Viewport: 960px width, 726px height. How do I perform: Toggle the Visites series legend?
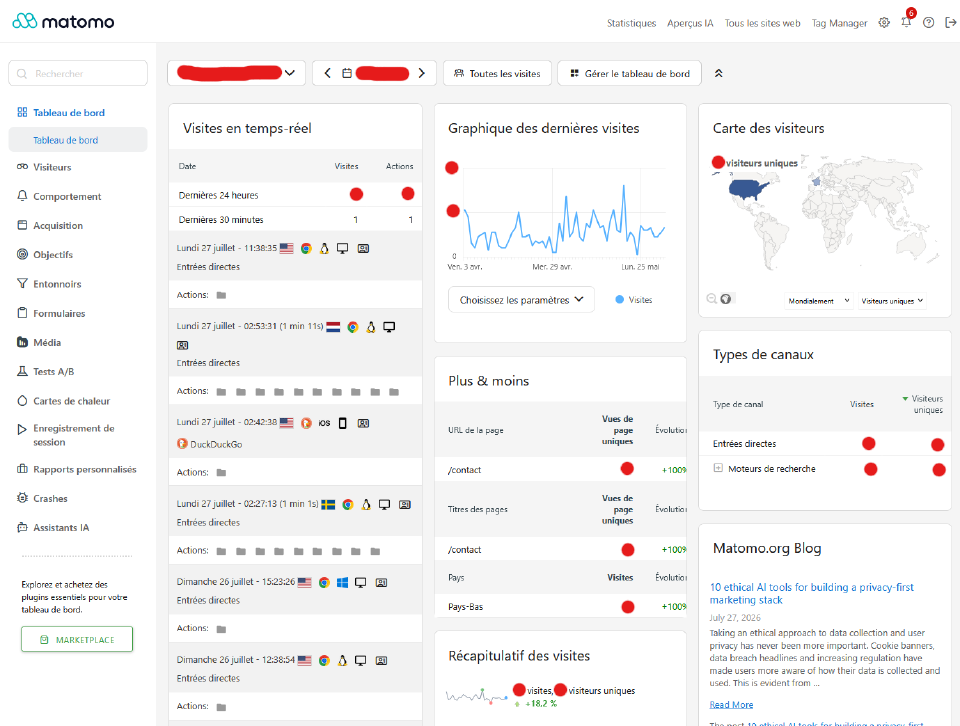(x=634, y=300)
